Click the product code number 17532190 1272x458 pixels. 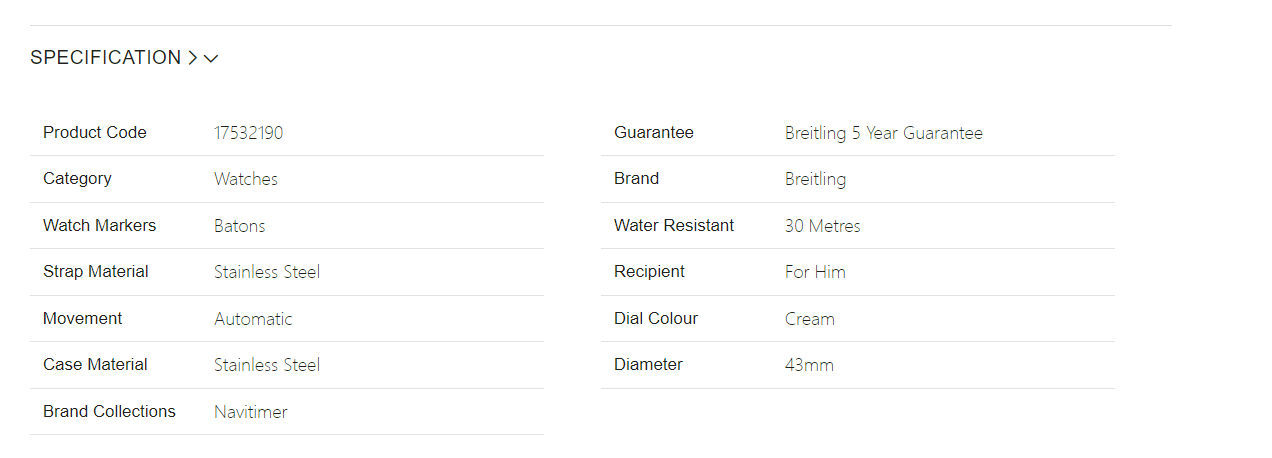[x=248, y=133]
